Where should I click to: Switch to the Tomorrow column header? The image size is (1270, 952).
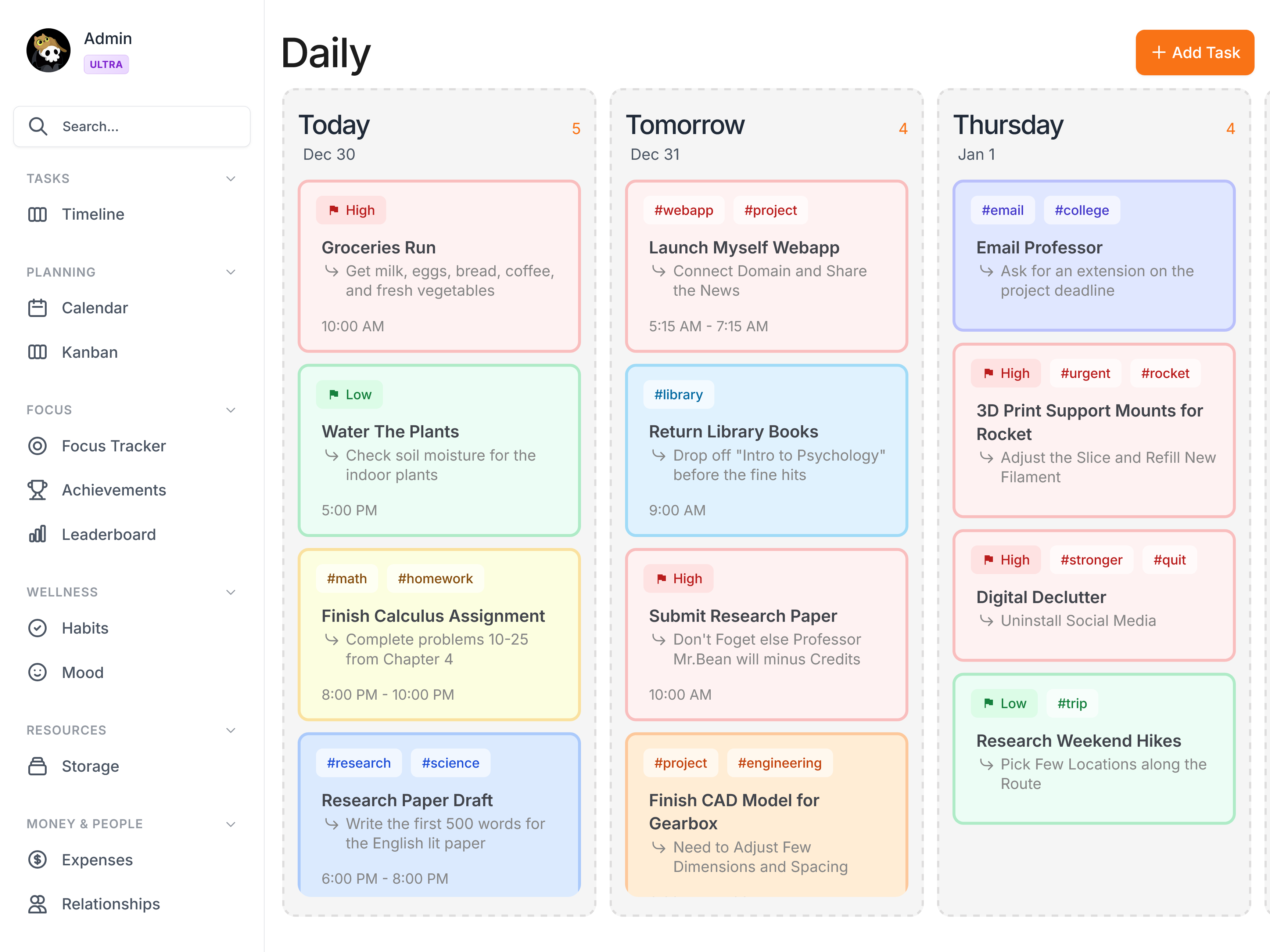tap(685, 125)
